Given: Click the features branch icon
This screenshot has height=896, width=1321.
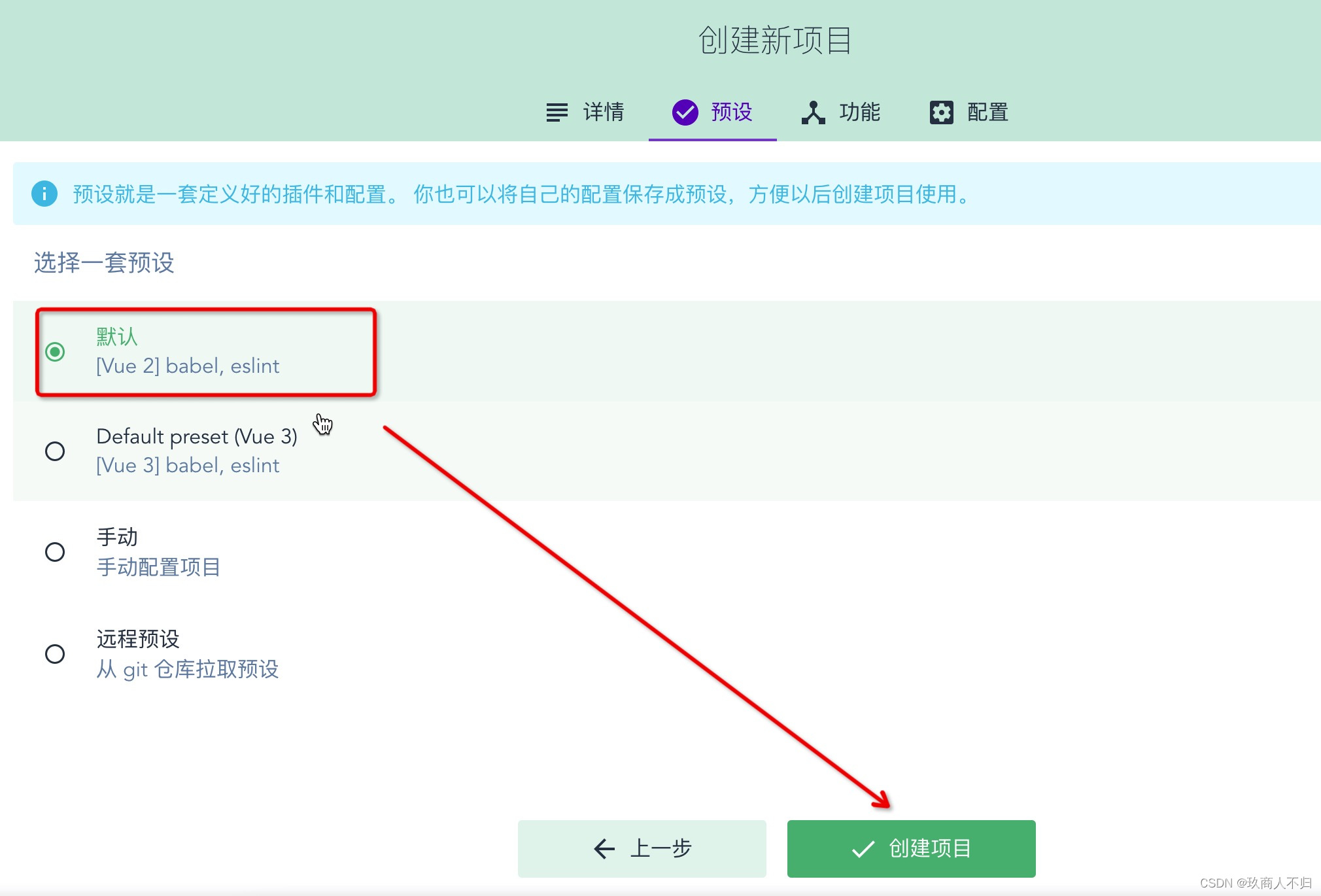Looking at the screenshot, I should [x=813, y=112].
